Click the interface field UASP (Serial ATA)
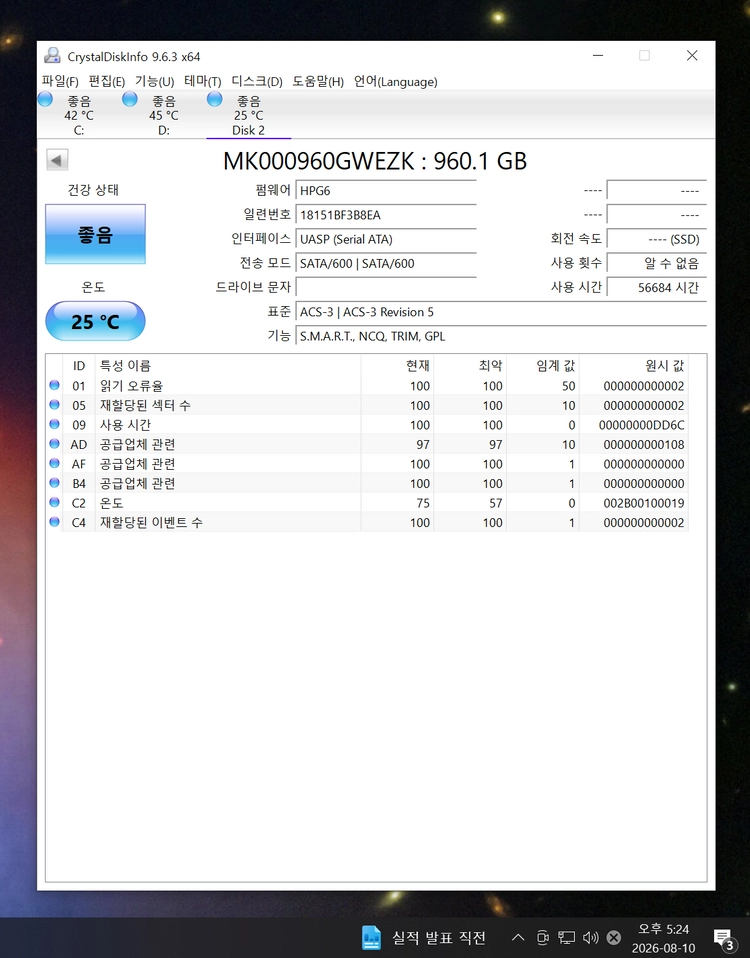The width and height of the screenshot is (750, 958). click(386, 239)
